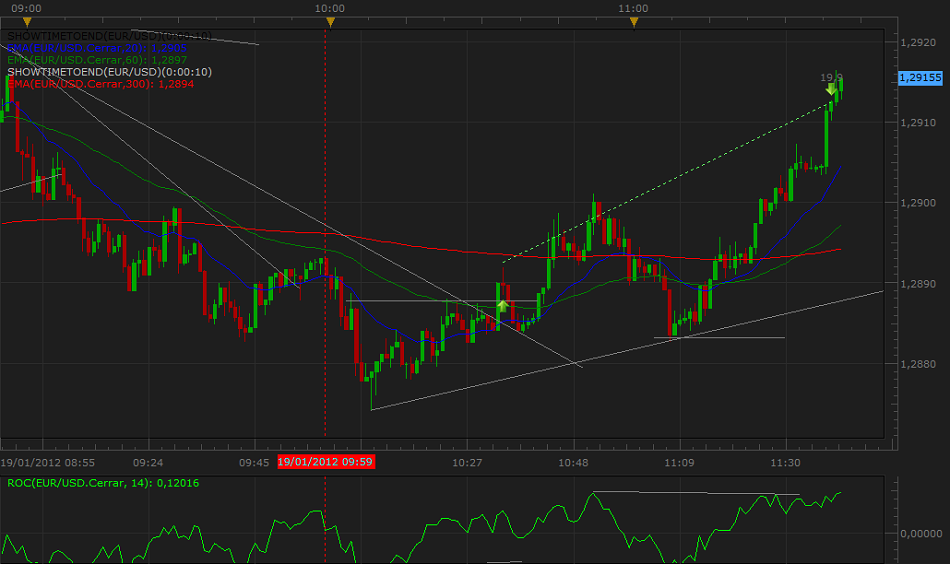
Task: Click the 10:48 time axis label
Action: tap(574, 462)
